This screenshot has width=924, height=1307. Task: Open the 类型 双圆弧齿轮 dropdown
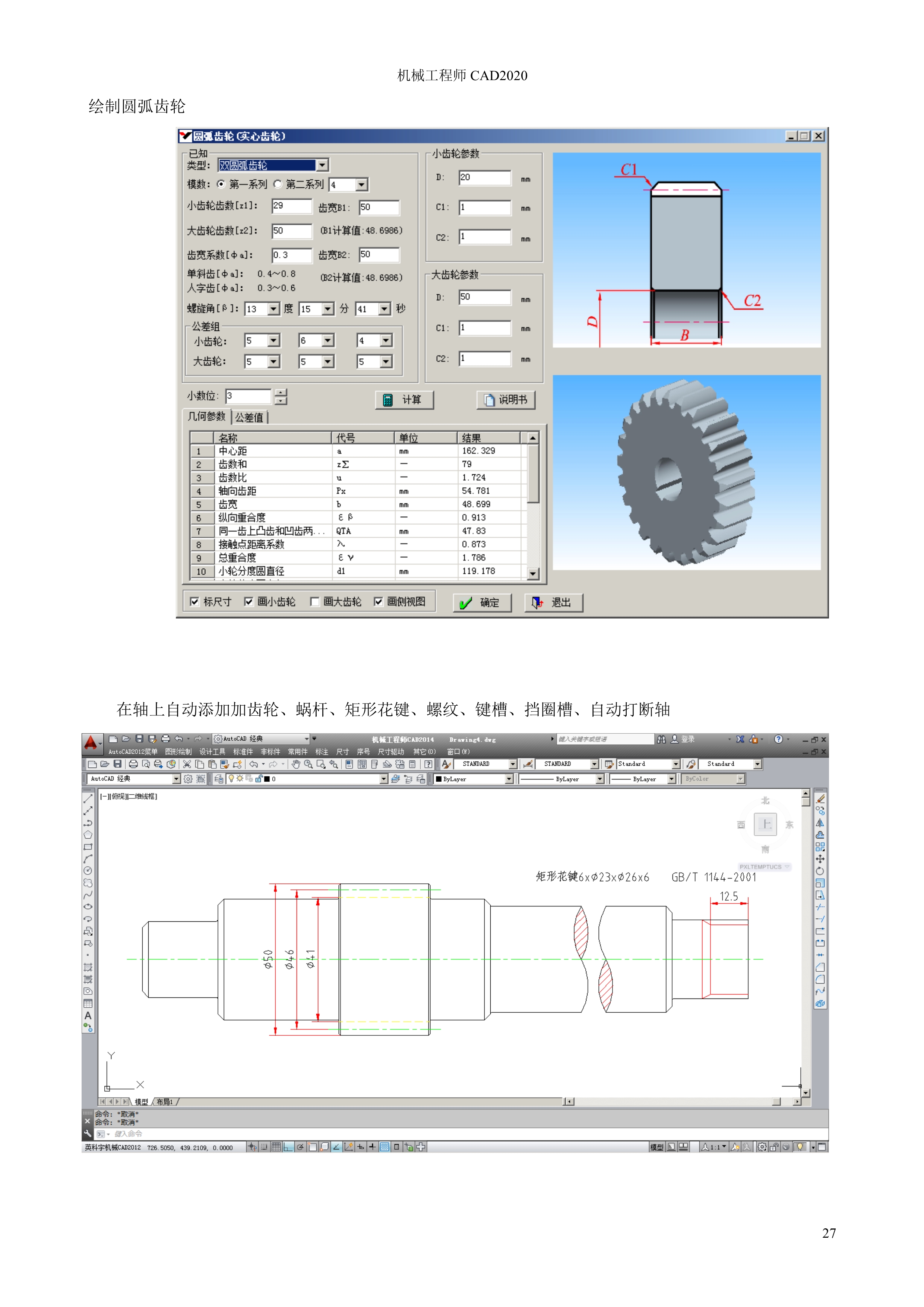(322, 165)
